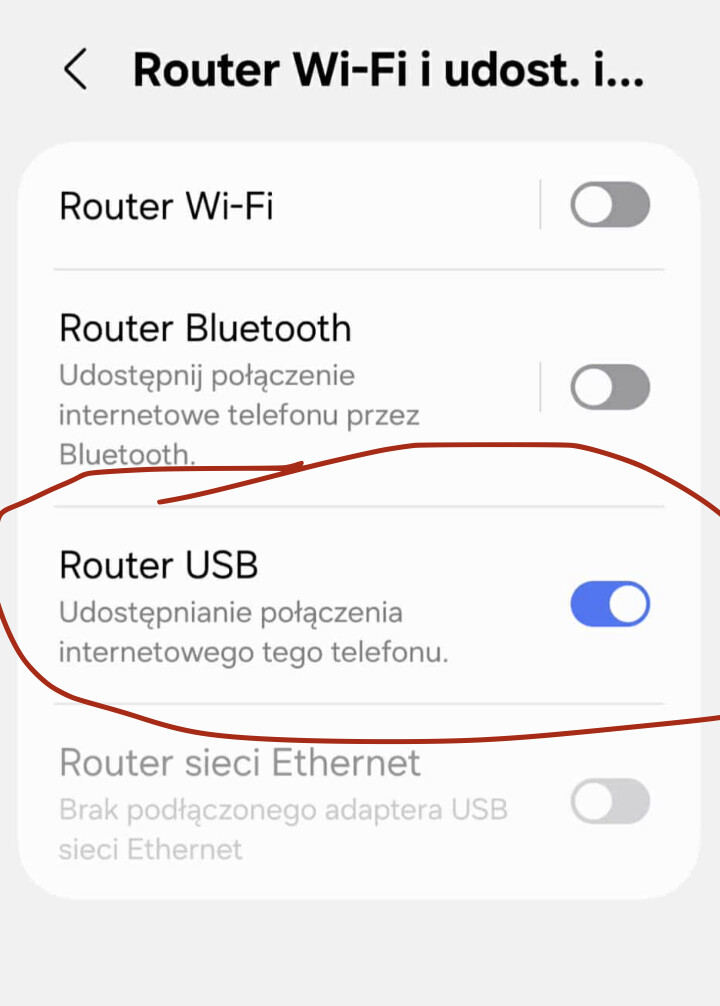
Task: Click 'sieci Ethernet' on the last description line
Action: [x=151, y=849]
